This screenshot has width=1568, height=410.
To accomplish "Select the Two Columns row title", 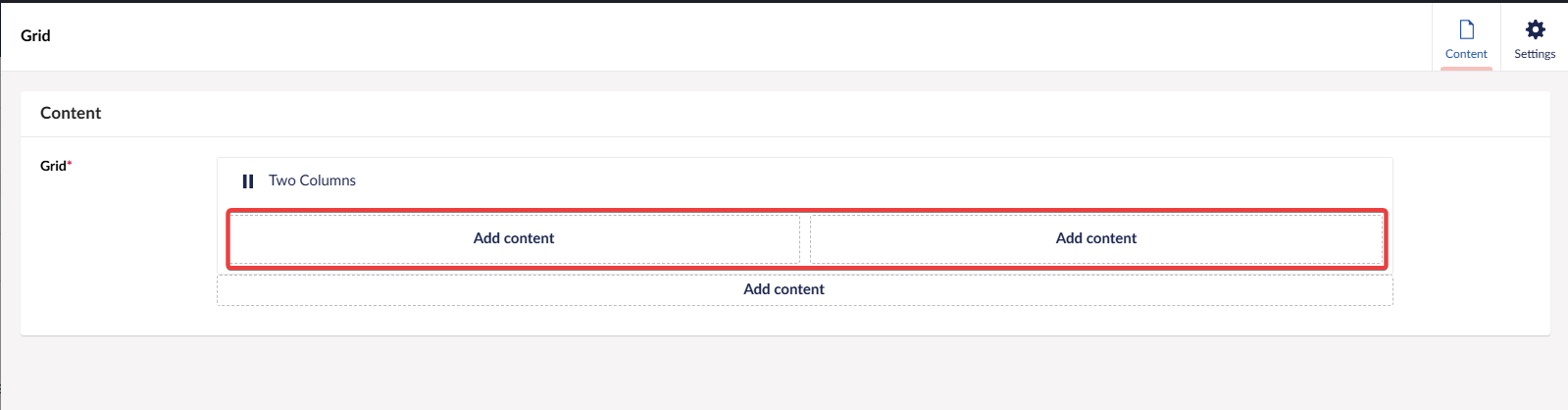I will pos(312,180).
